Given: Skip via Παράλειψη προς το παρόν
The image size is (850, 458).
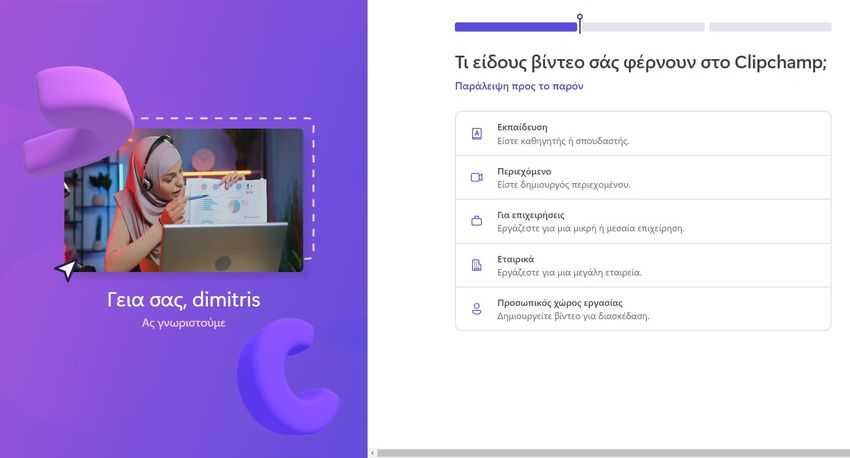Looking at the screenshot, I should [519, 86].
